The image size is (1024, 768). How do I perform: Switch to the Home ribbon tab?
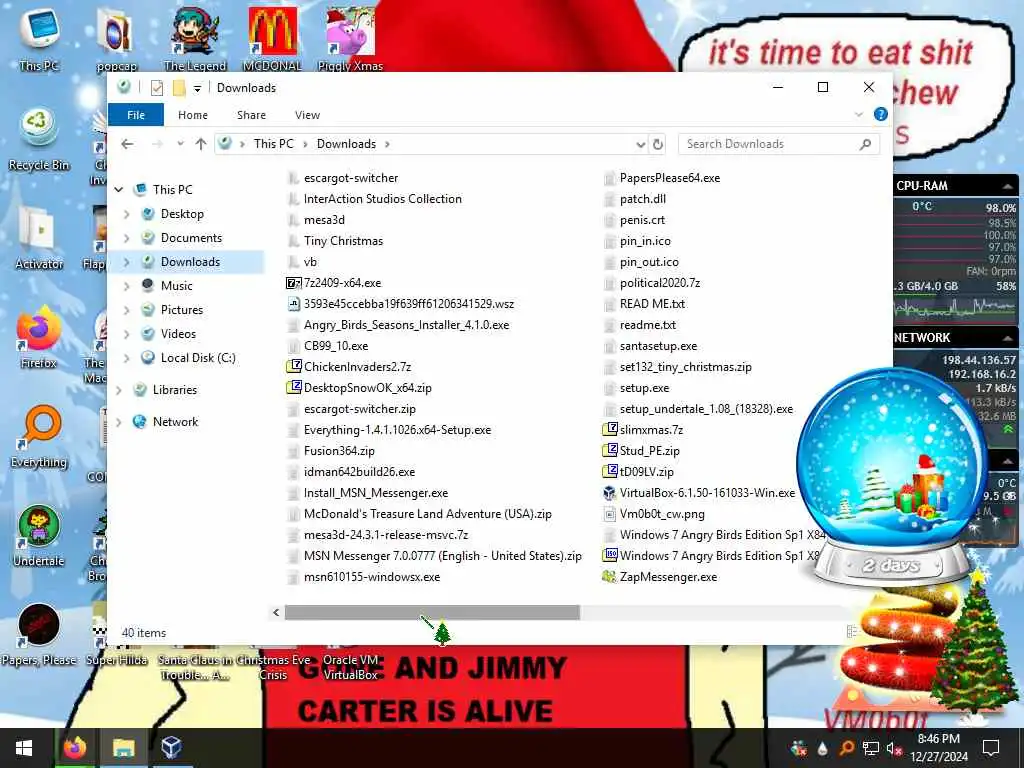tap(193, 115)
